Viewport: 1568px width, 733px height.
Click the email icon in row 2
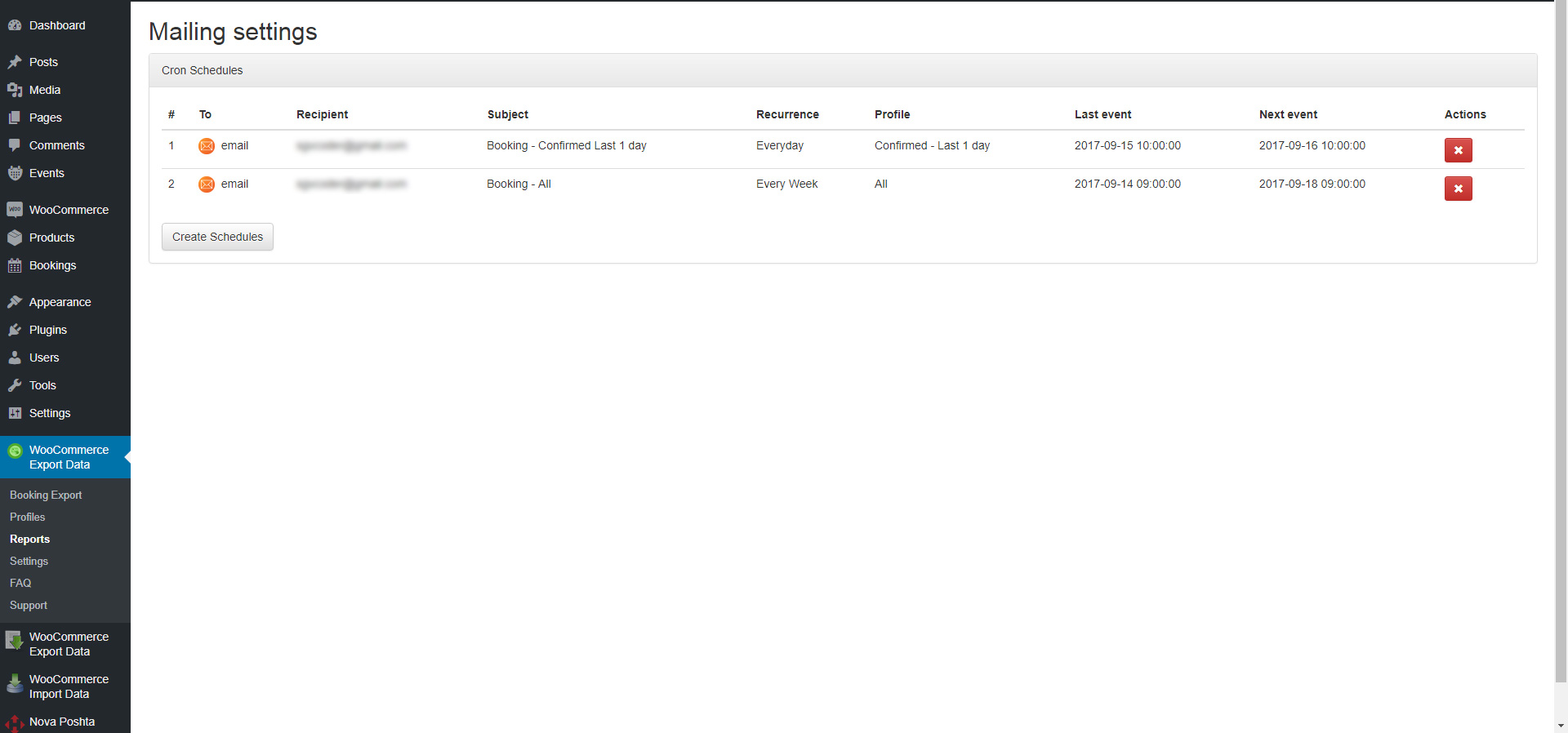click(x=207, y=184)
